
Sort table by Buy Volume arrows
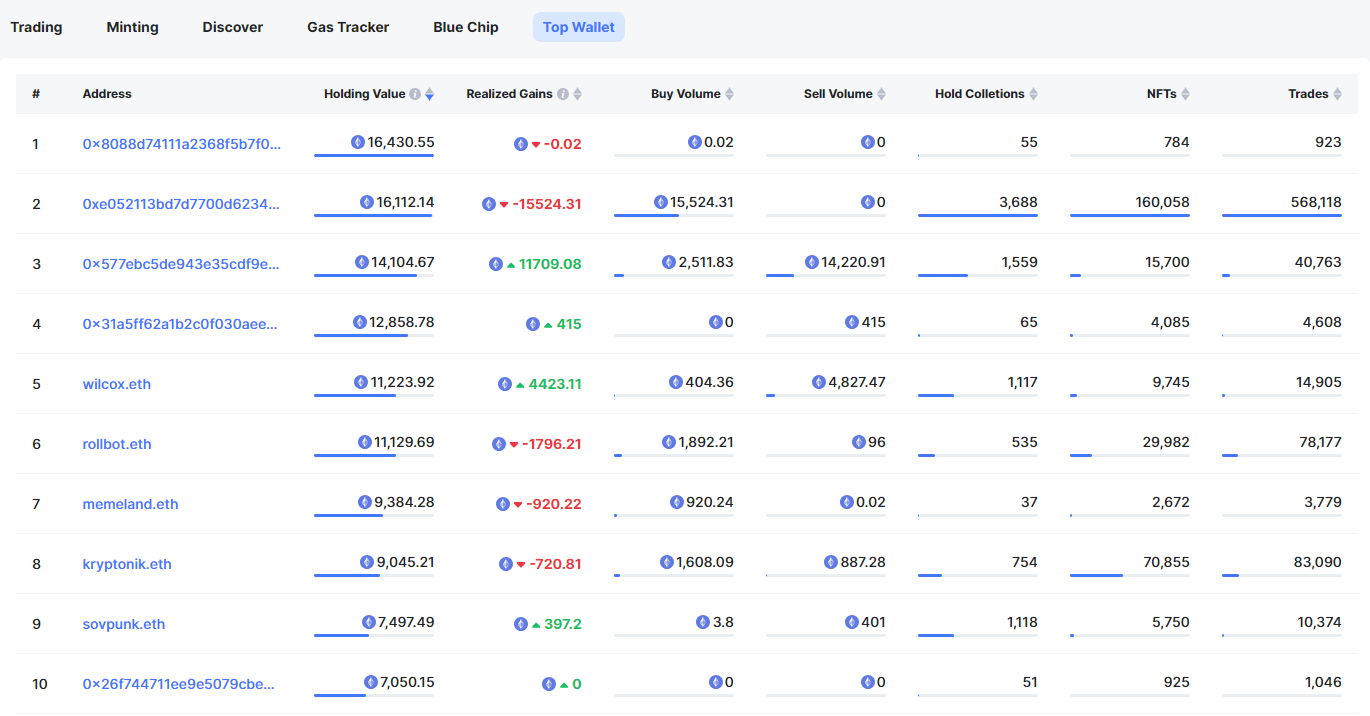click(x=729, y=94)
